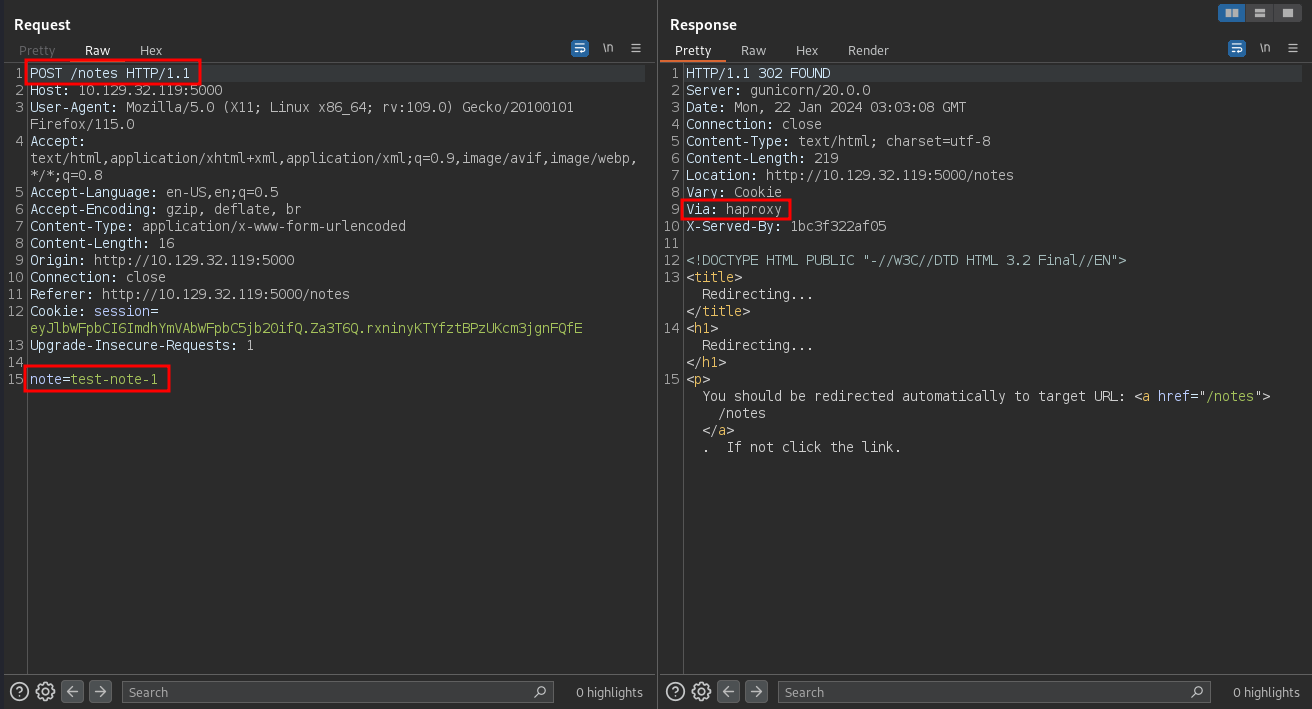Select tabbed combined layout icon
The image size is (1312, 709).
click(1287, 13)
